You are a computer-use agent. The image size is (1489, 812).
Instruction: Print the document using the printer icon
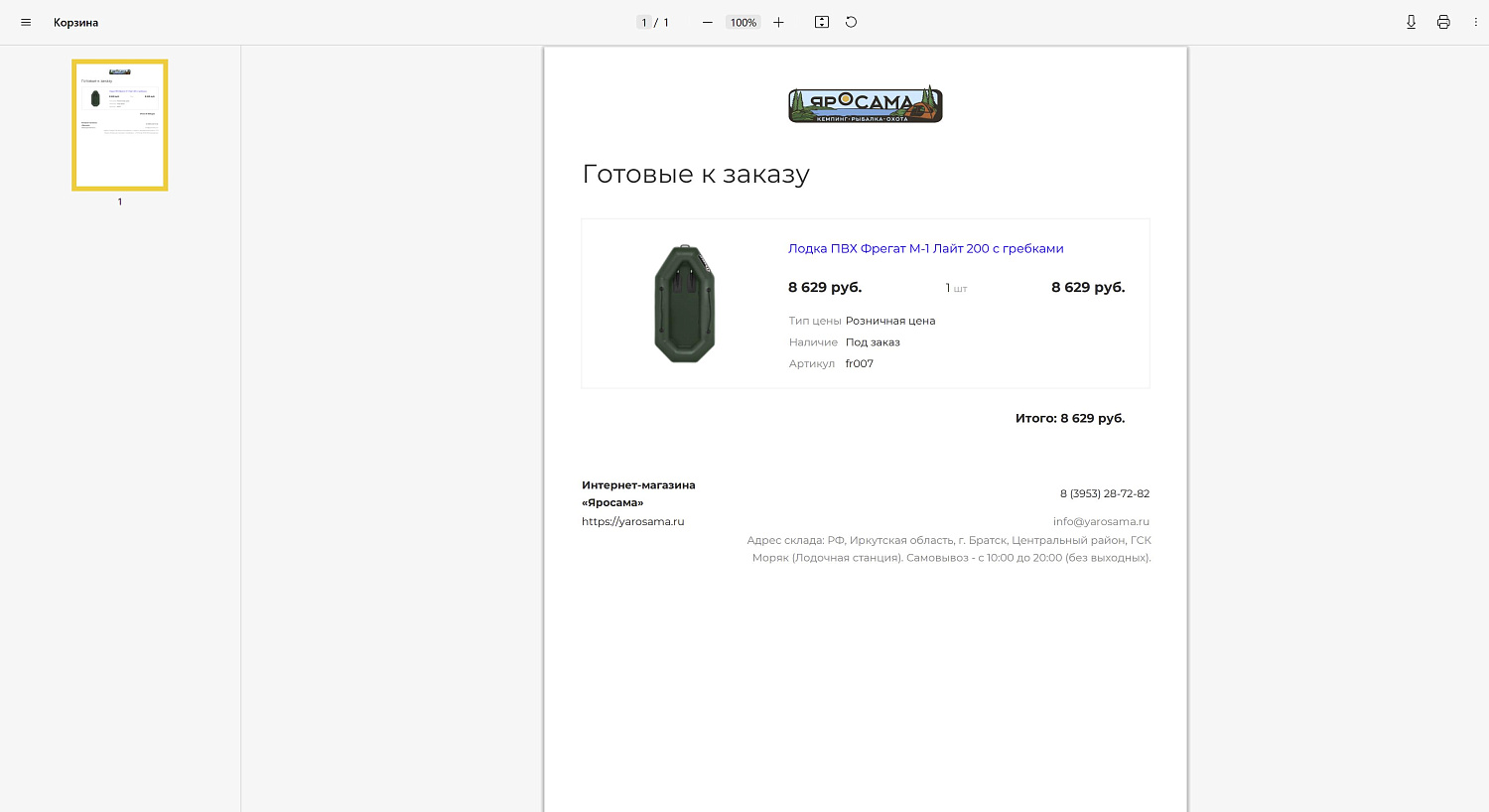pyautogui.click(x=1443, y=22)
